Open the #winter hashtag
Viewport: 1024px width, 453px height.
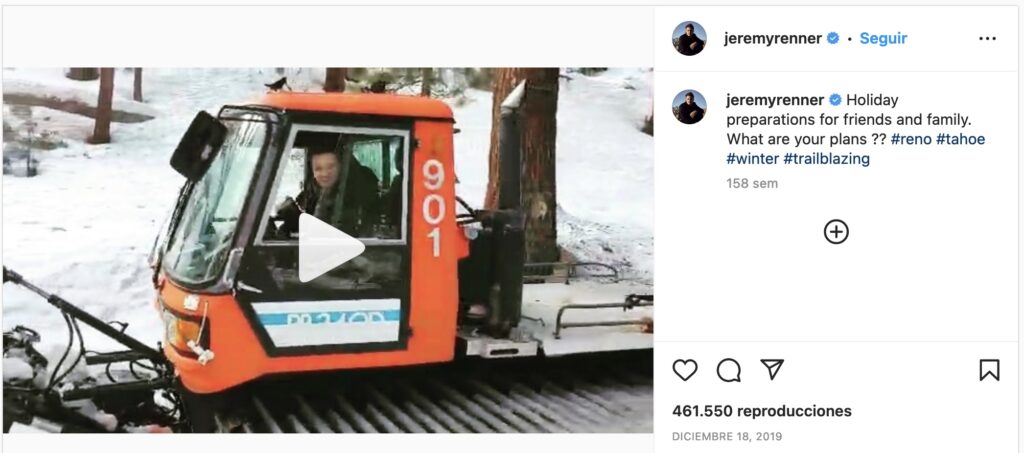[752, 159]
